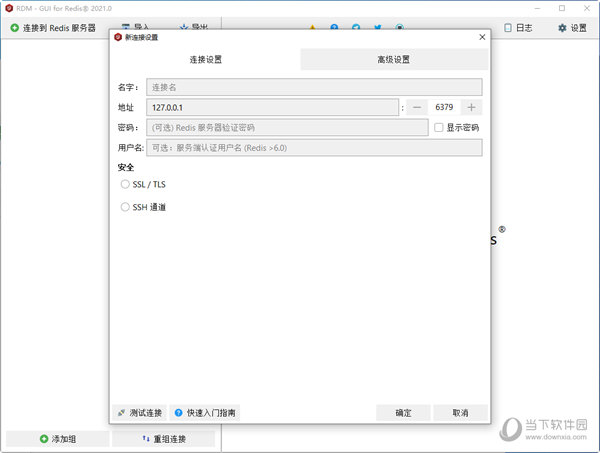
Task: Open 设置 settings with gear icon
Action: coord(572,28)
